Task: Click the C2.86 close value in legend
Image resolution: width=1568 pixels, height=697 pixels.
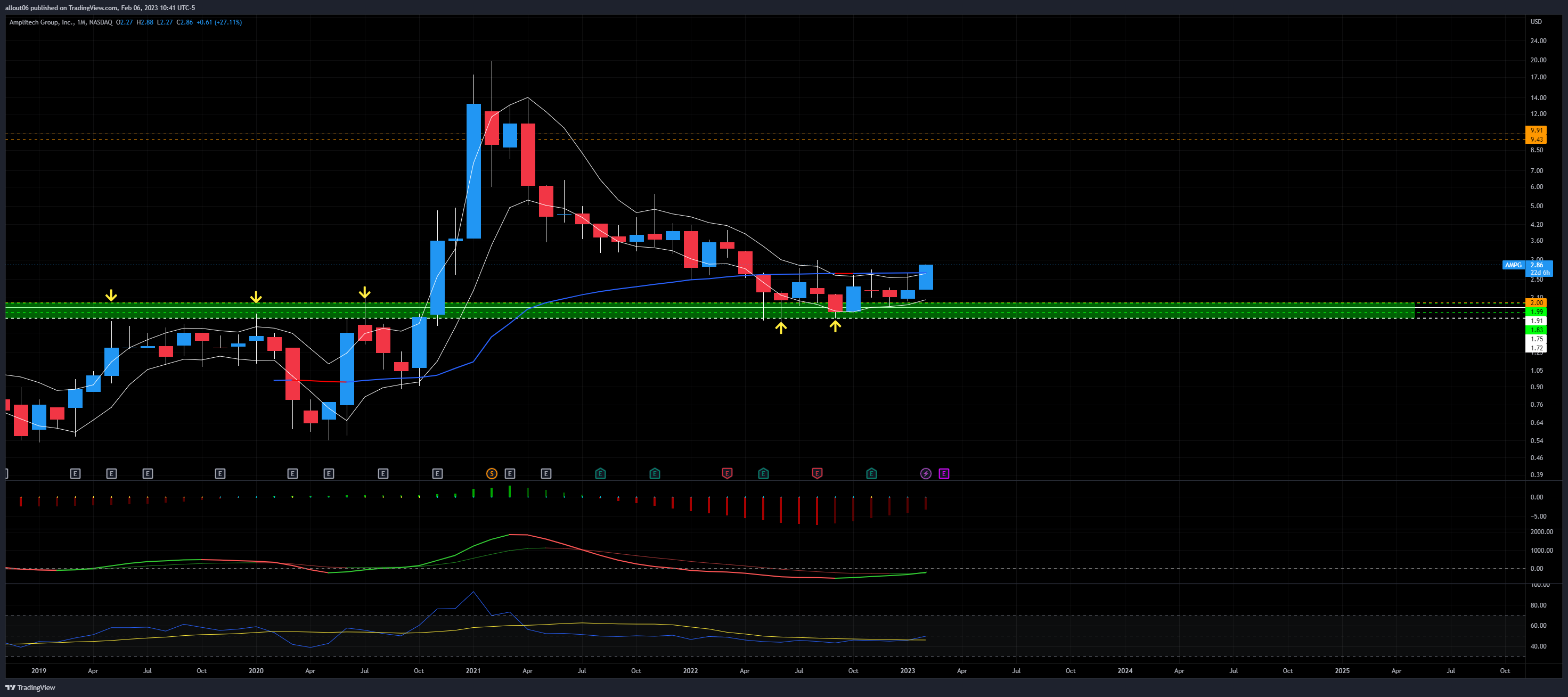Action: point(185,22)
